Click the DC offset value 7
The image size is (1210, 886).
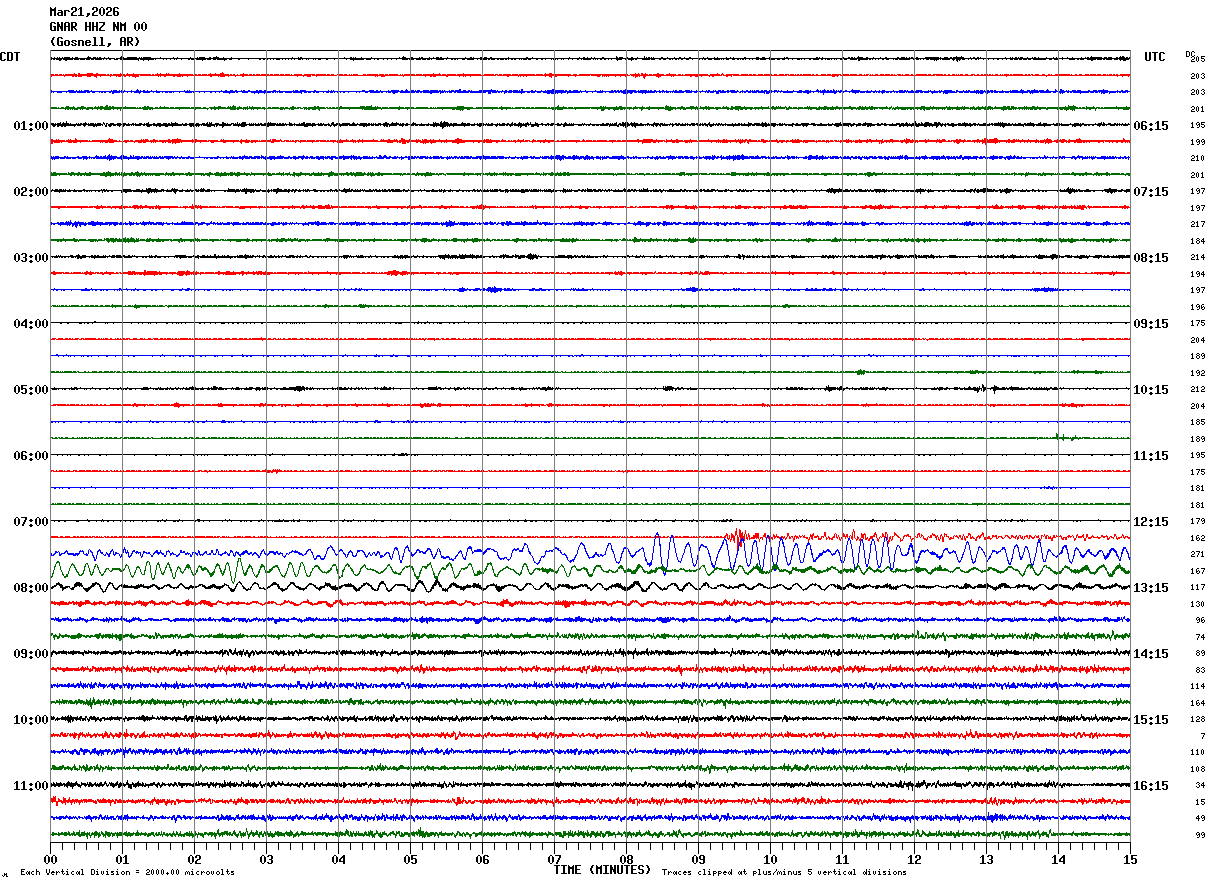point(1202,736)
